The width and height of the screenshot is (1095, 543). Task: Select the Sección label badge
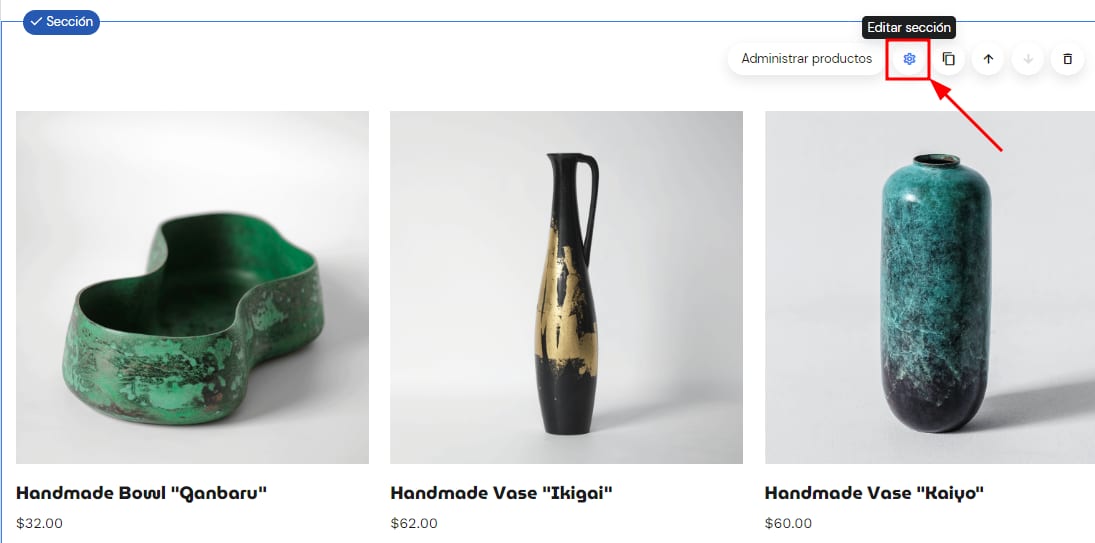tap(61, 22)
